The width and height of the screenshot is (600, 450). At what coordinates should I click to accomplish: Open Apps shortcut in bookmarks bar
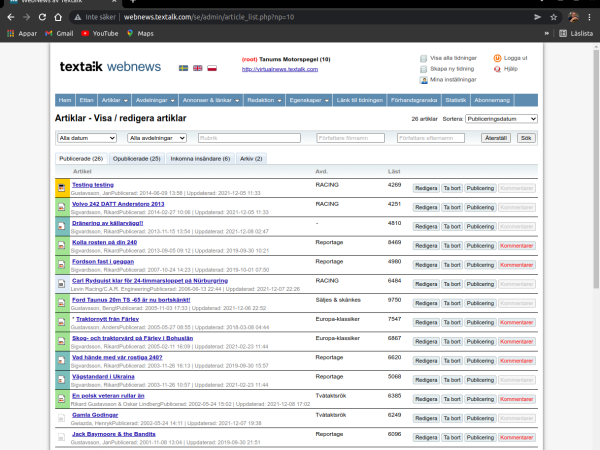coord(22,33)
